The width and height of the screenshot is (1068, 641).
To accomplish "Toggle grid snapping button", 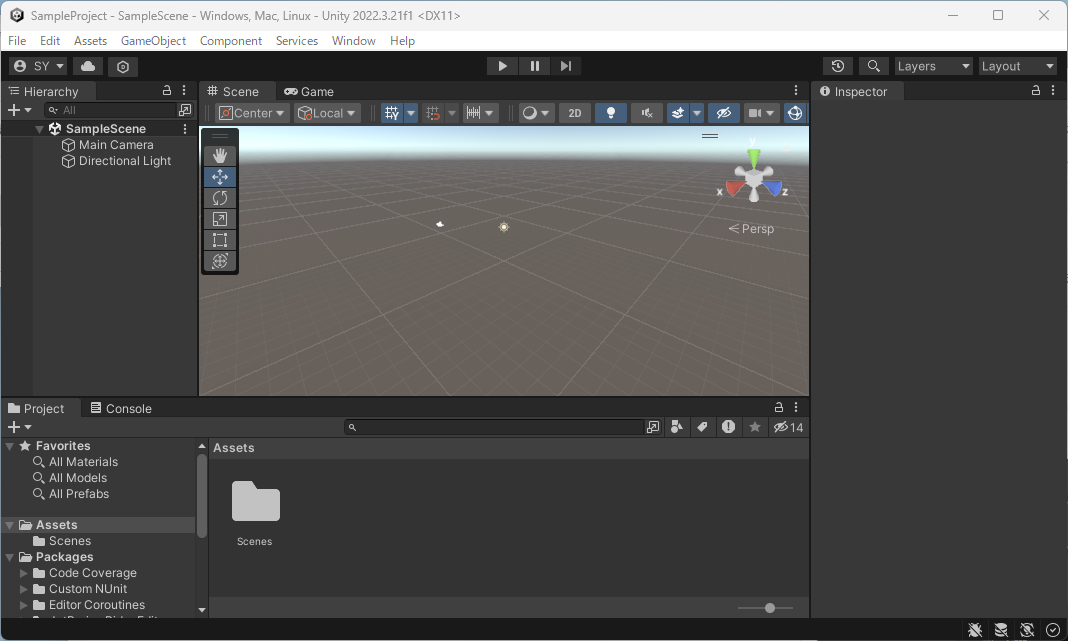I will 433,113.
